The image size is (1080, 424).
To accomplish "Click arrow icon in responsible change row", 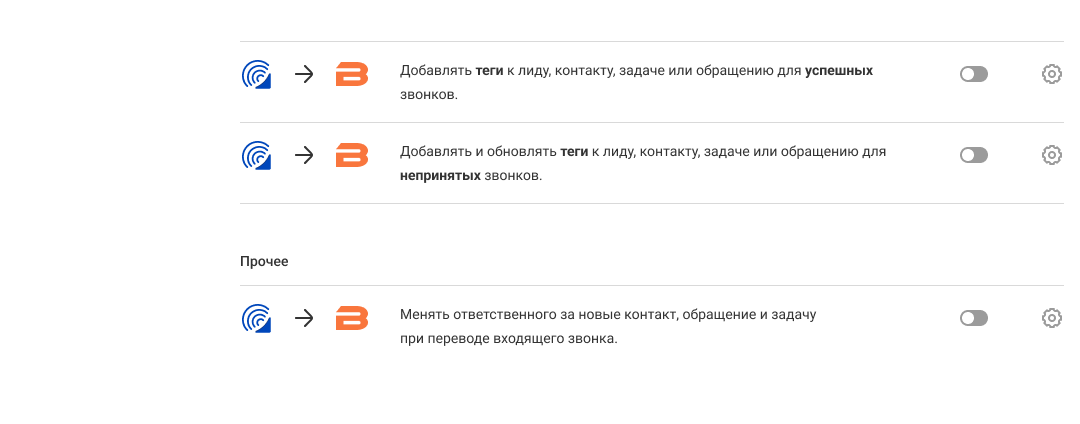I will 304,318.
